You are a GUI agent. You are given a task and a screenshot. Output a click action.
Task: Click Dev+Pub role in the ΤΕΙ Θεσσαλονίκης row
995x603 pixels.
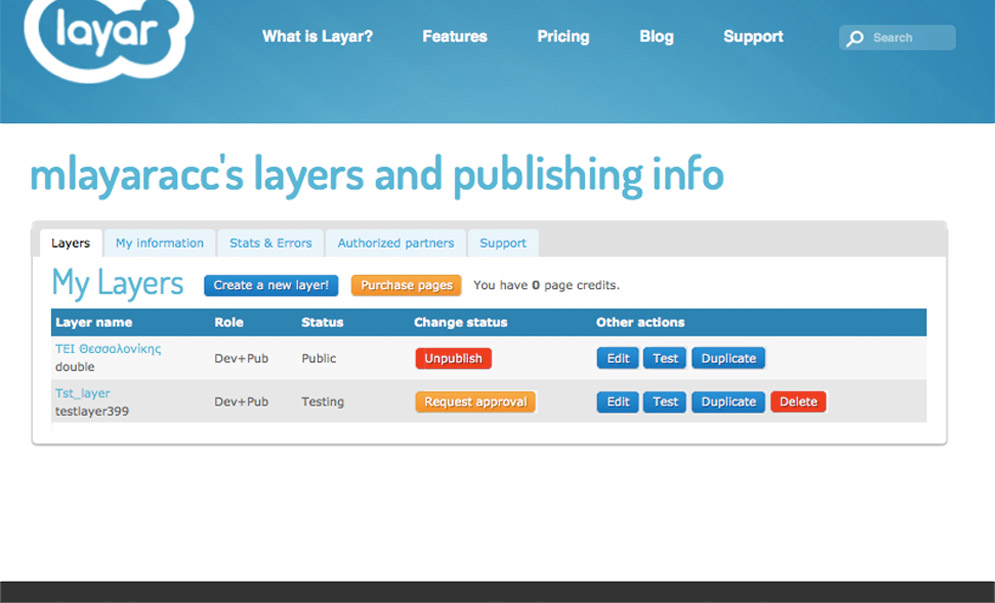(x=241, y=359)
